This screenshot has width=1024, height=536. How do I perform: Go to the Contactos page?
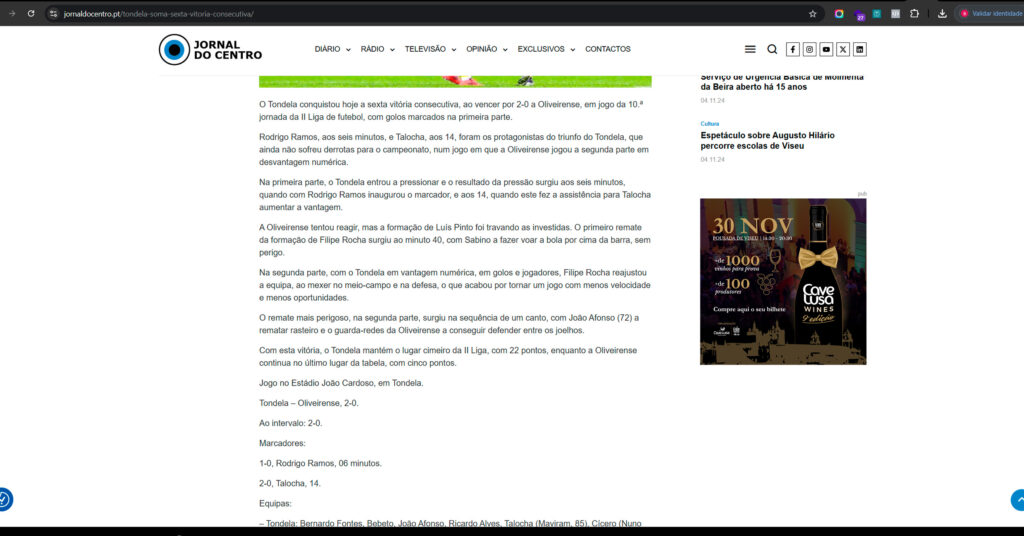pos(608,49)
